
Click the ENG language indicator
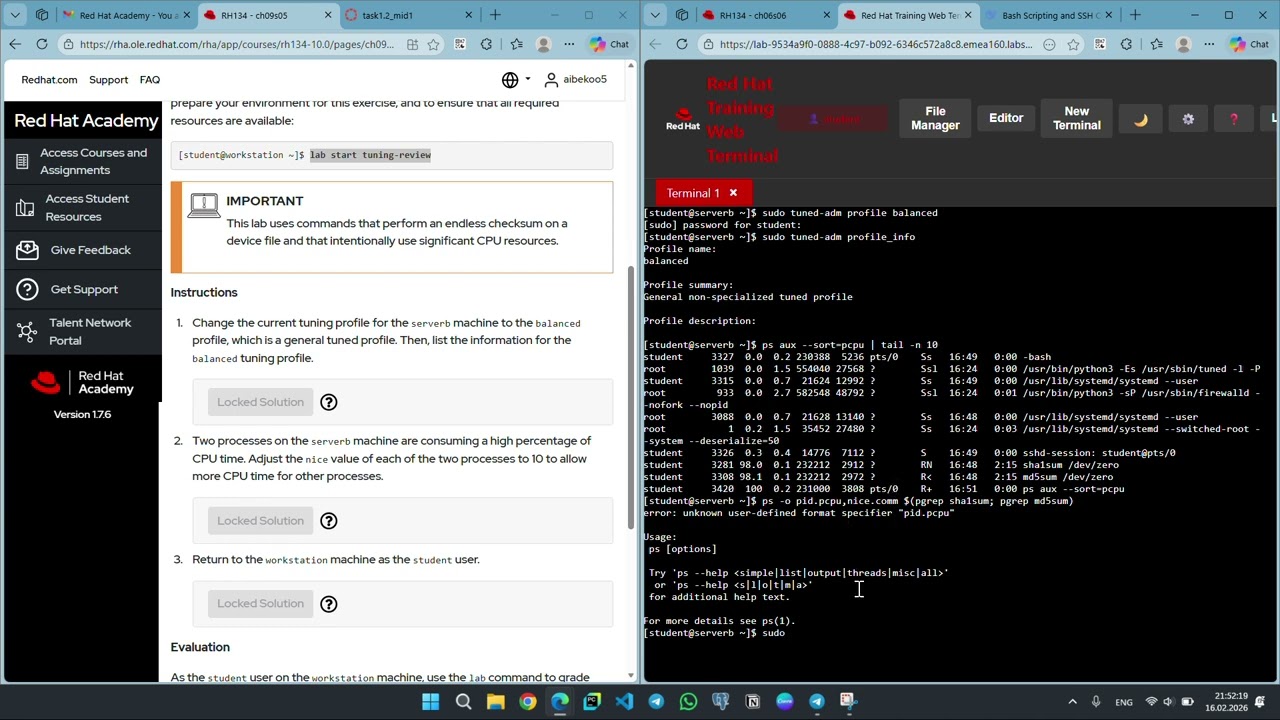[x=1124, y=702]
